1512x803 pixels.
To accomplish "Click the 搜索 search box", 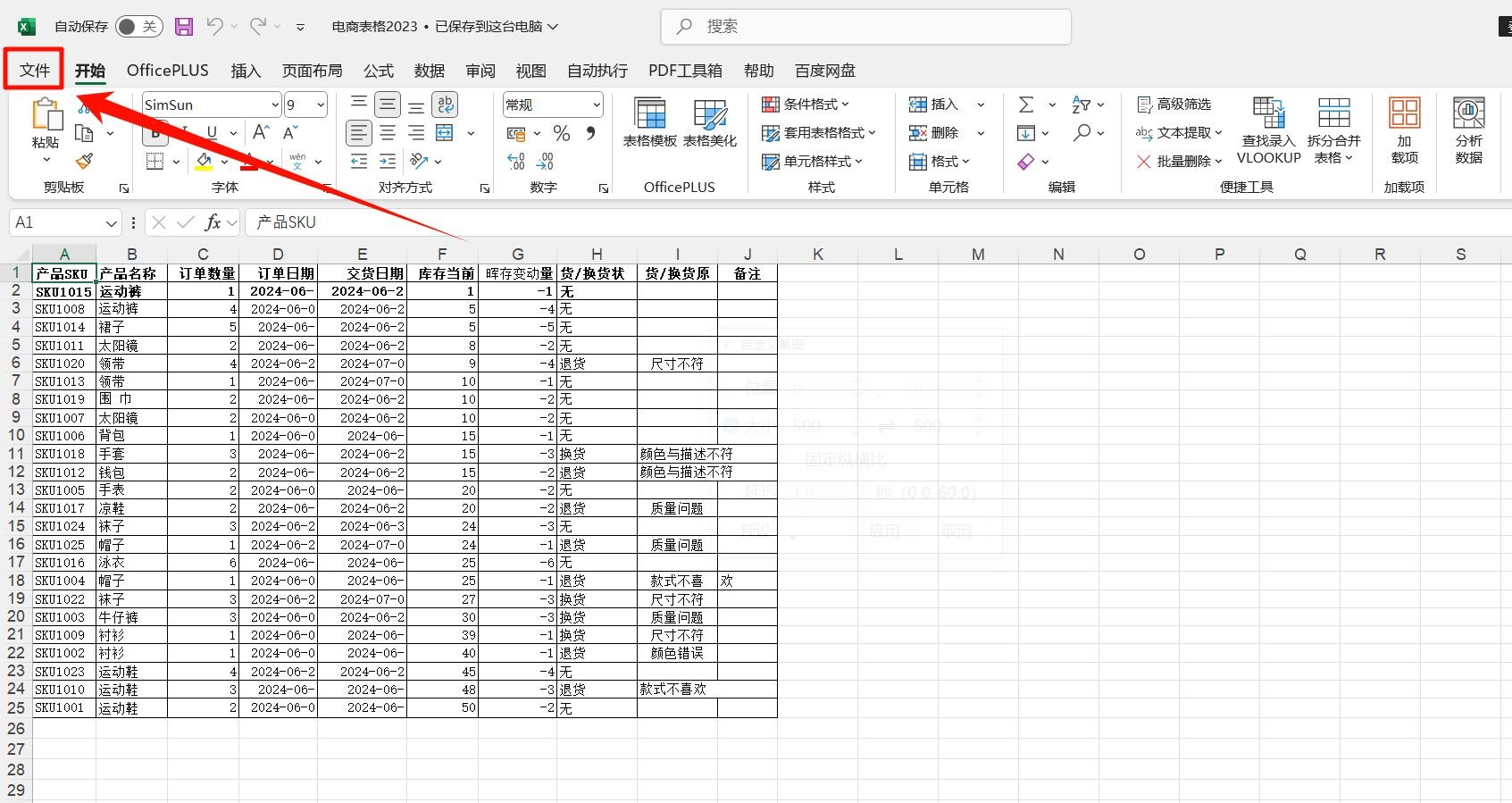I will coord(865,27).
